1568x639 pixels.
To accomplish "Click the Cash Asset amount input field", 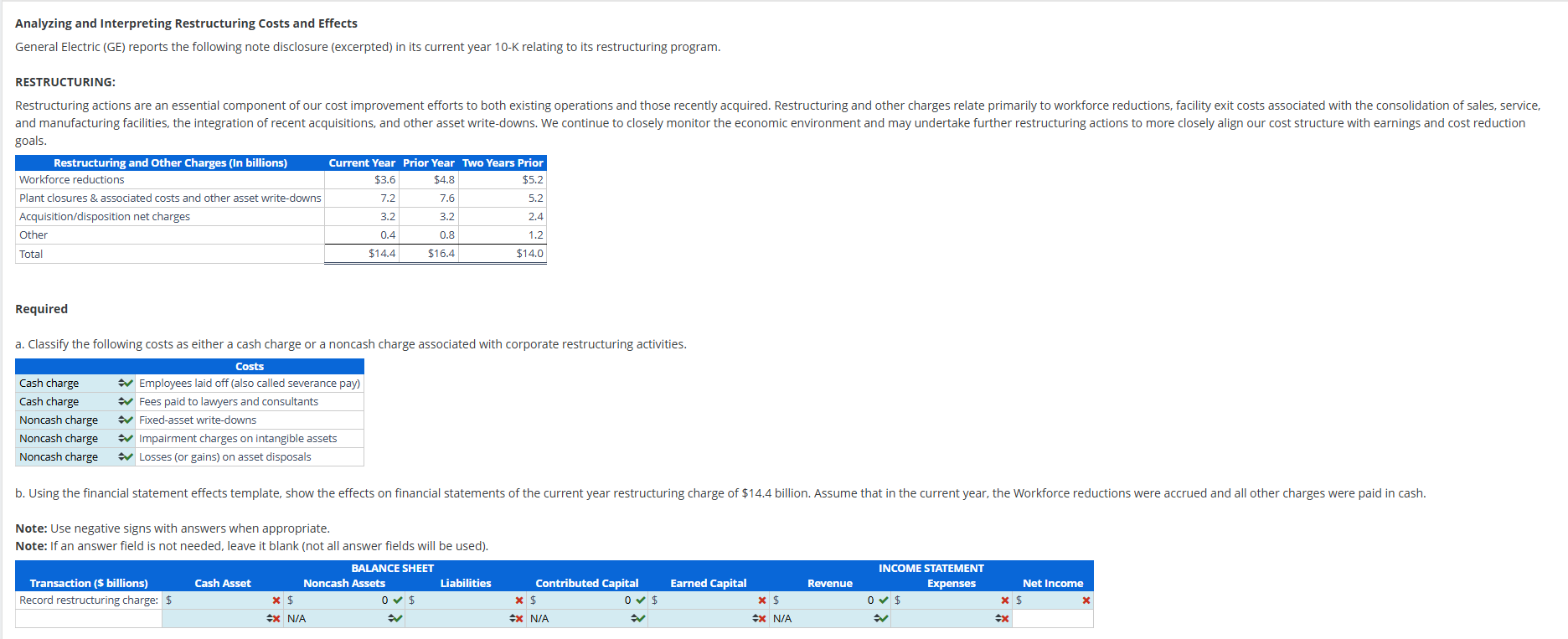I will tap(221, 600).
